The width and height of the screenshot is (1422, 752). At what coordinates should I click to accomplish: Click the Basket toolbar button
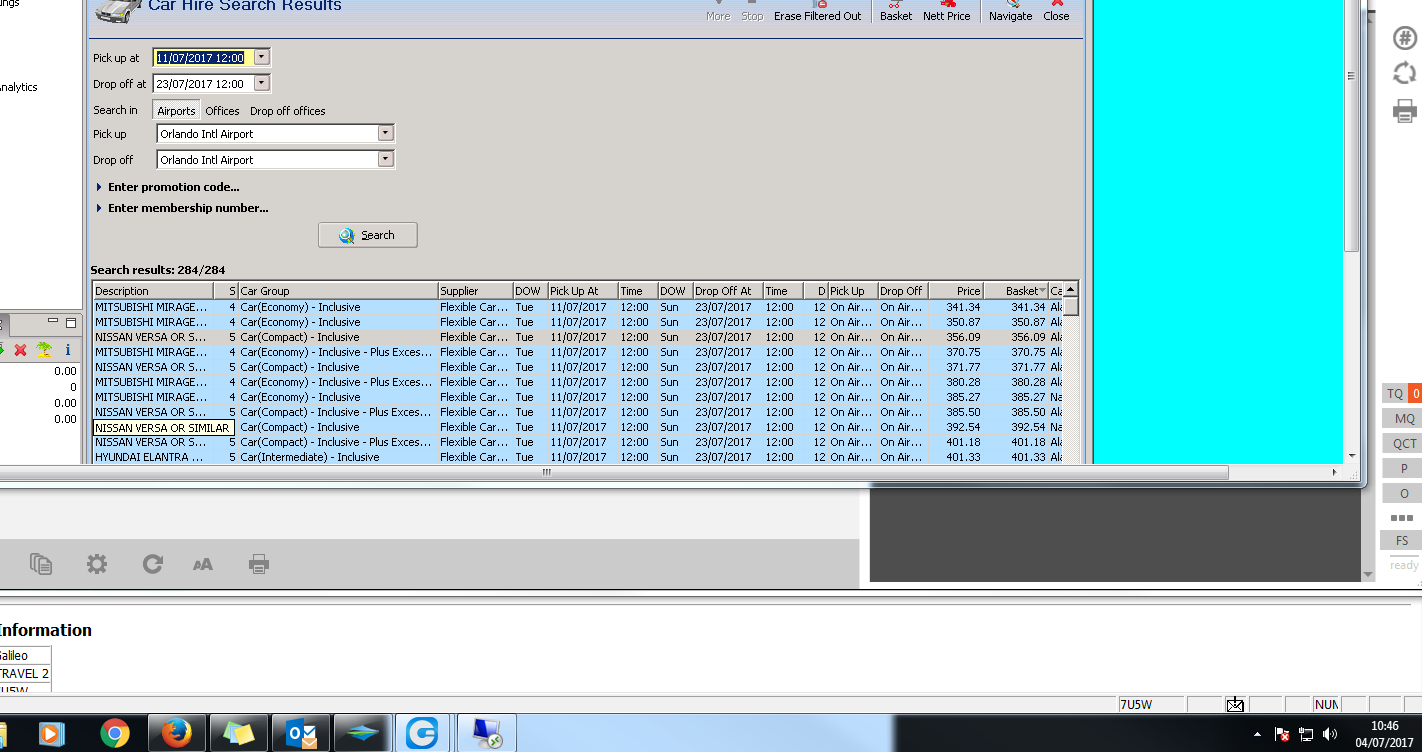(x=896, y=11)
